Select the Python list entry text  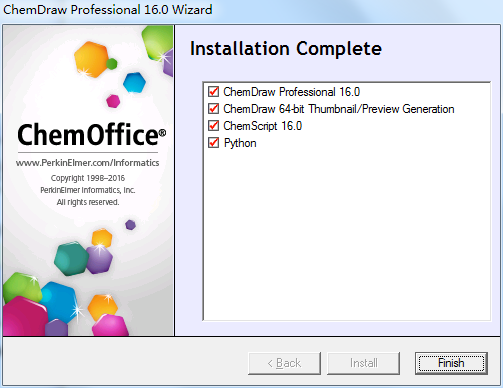(240, 143)
